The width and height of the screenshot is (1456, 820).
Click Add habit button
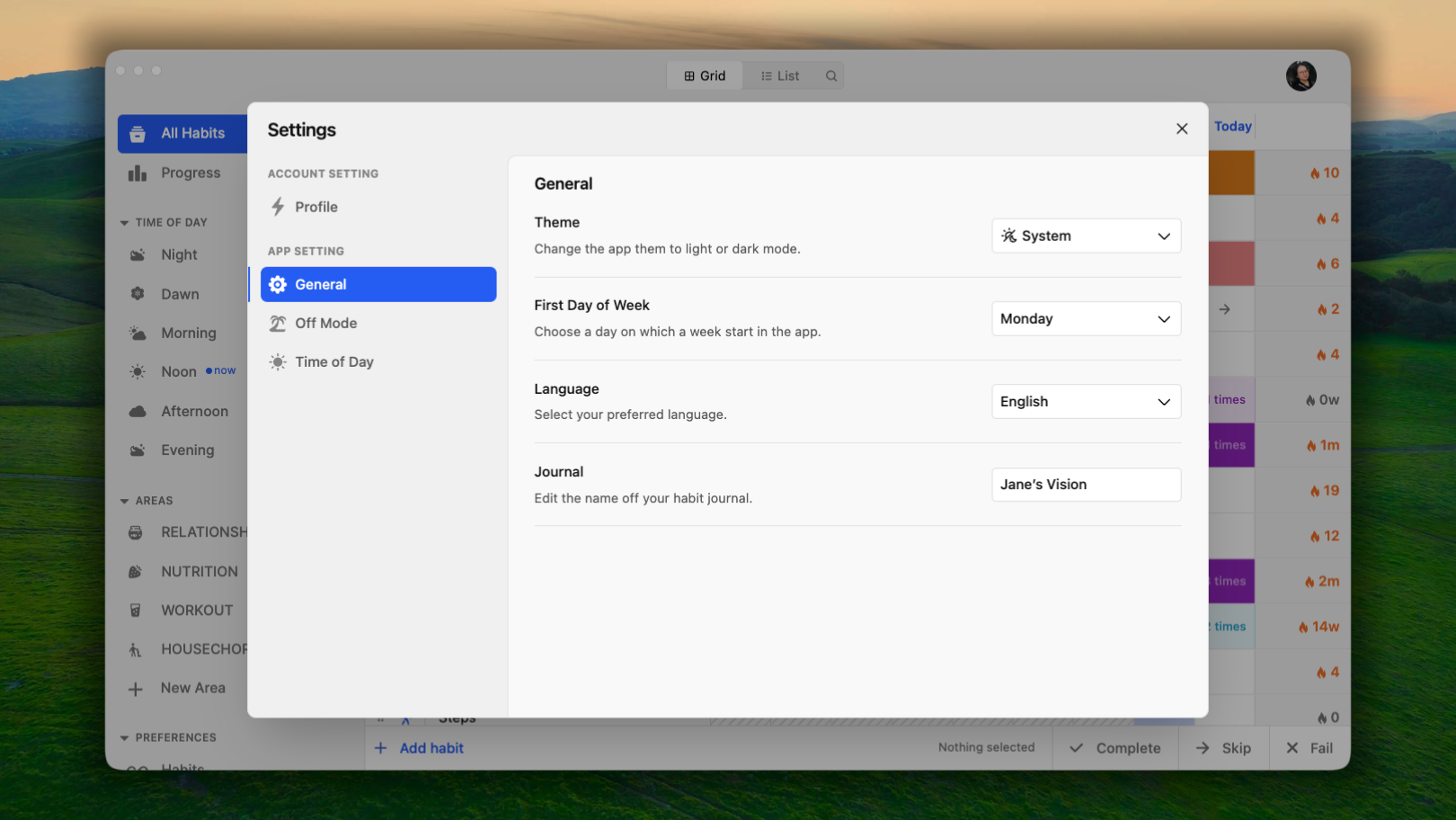click(420, 748)
